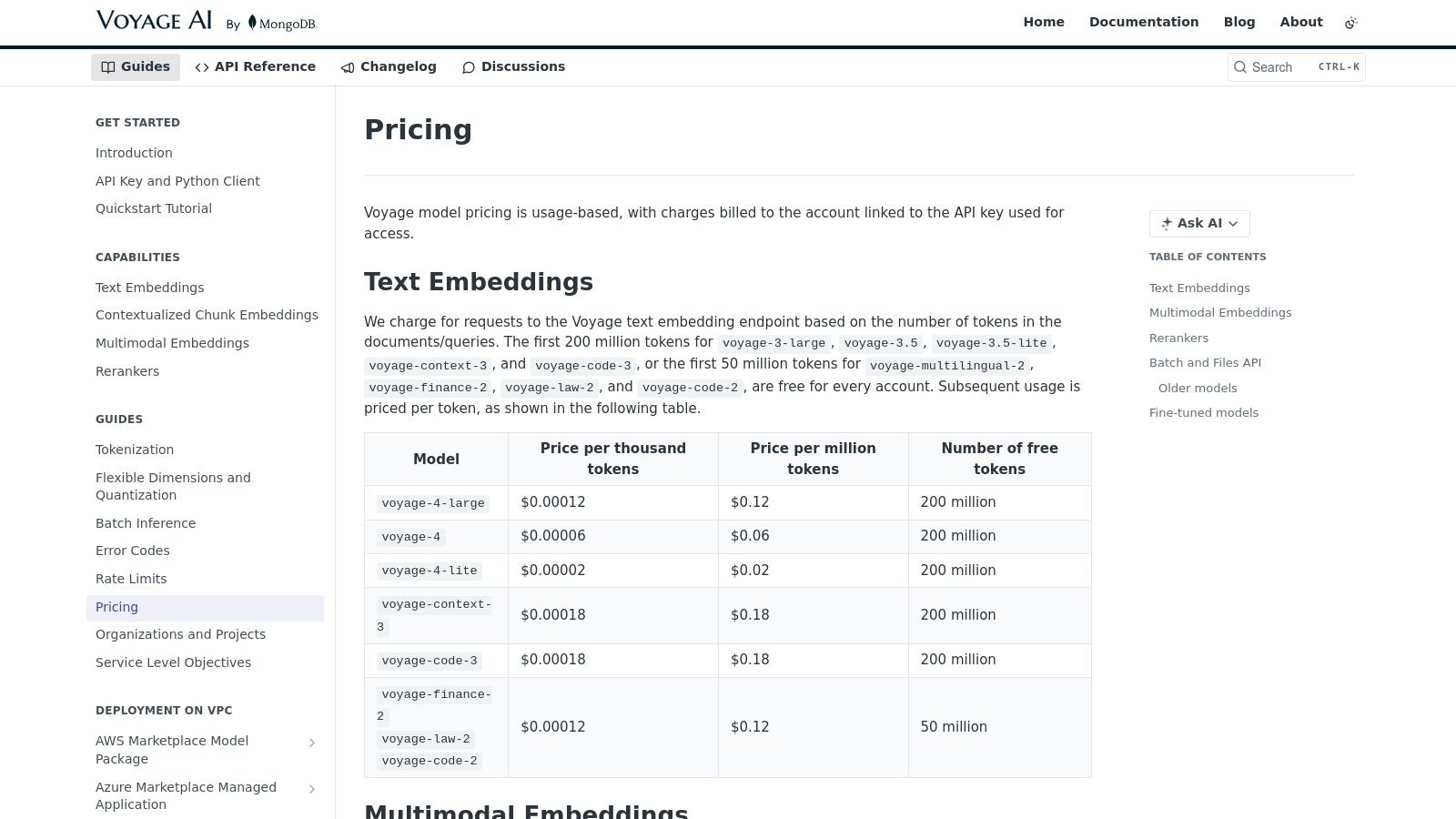Toggle the dark mode theme icon
This screenshot has height=819, width=1456.
coord(1351,23)
